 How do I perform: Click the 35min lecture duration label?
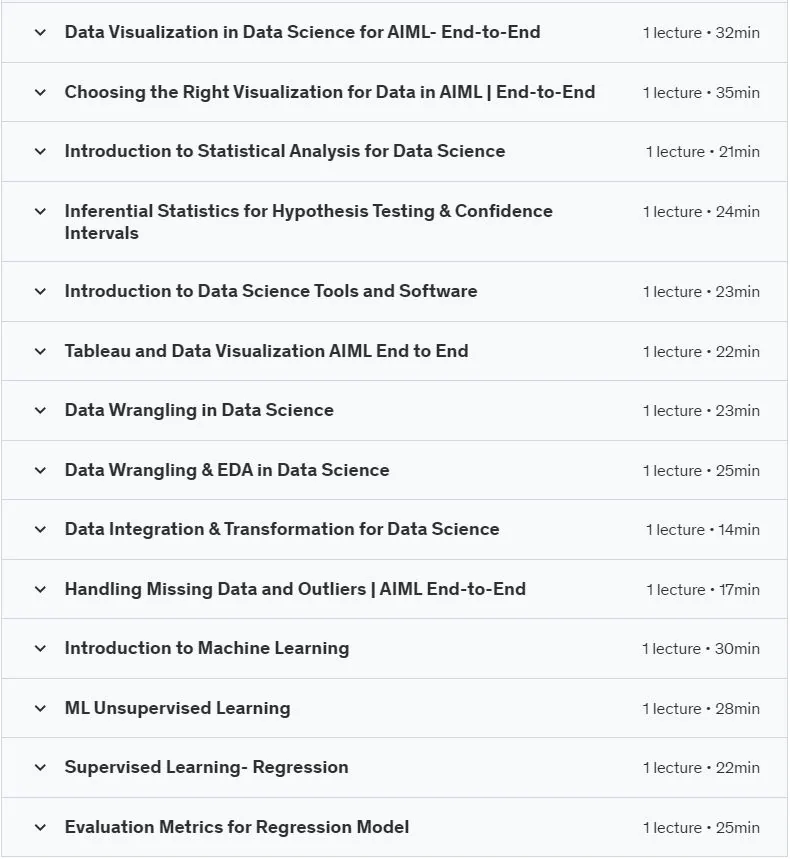point(737,93)
